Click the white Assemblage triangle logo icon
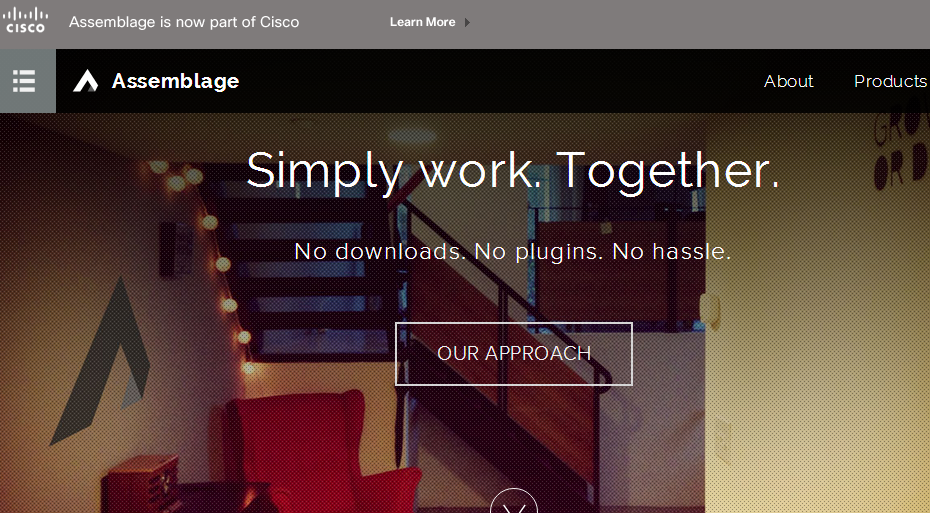 86,81
